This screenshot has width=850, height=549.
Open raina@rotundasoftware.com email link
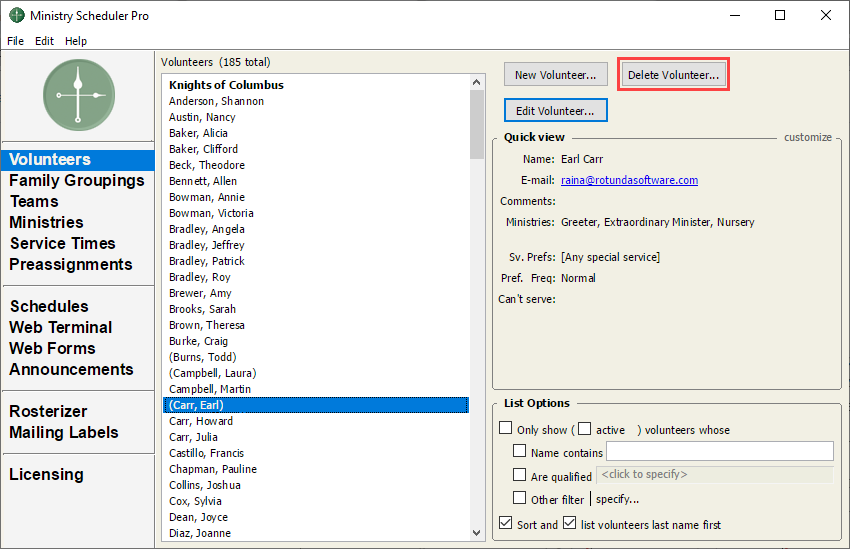pos(629,180)
